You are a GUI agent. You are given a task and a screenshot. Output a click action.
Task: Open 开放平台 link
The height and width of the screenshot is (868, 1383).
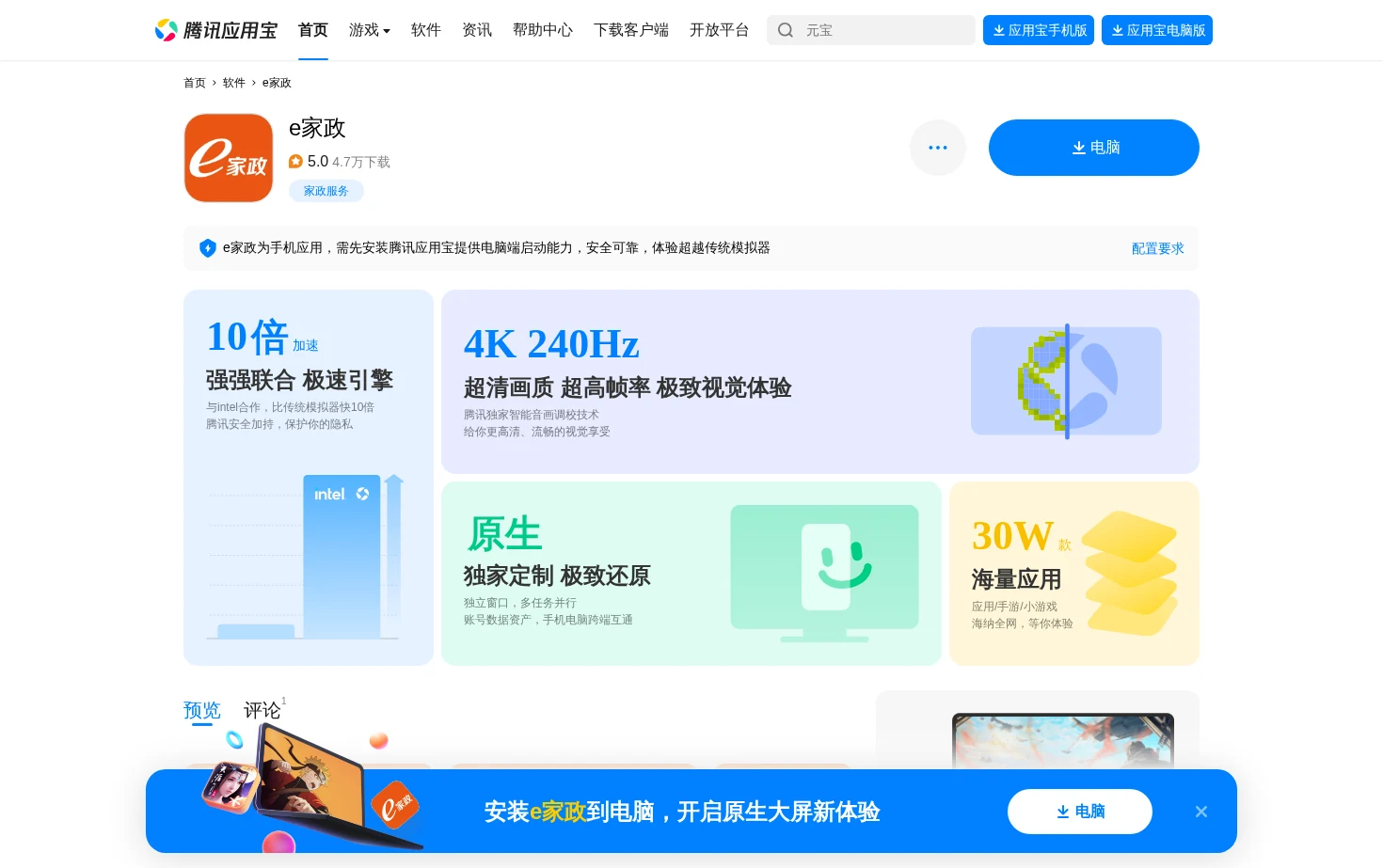(x=720, y=30)
